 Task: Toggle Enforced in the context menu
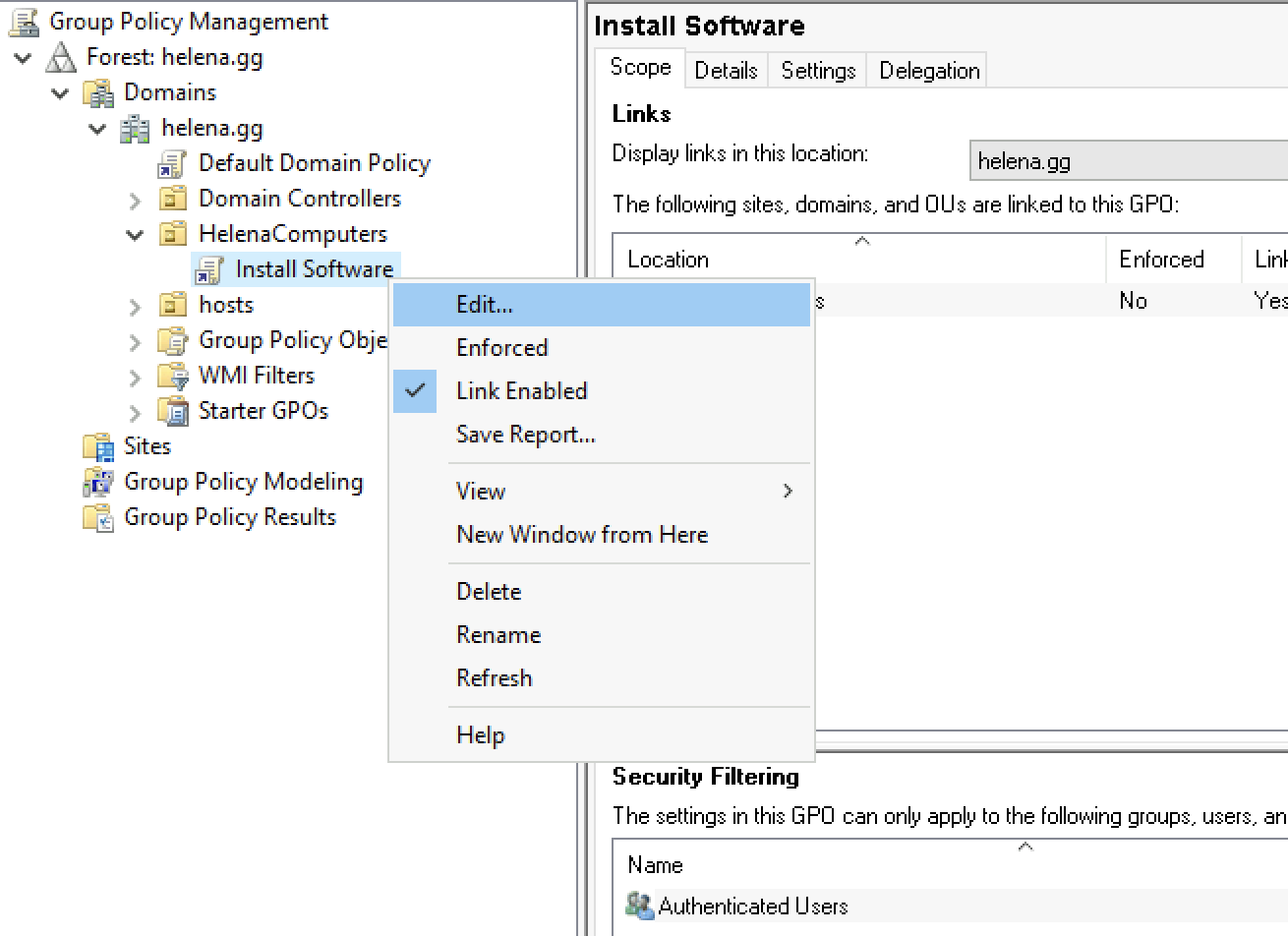(x=501, y=348)
